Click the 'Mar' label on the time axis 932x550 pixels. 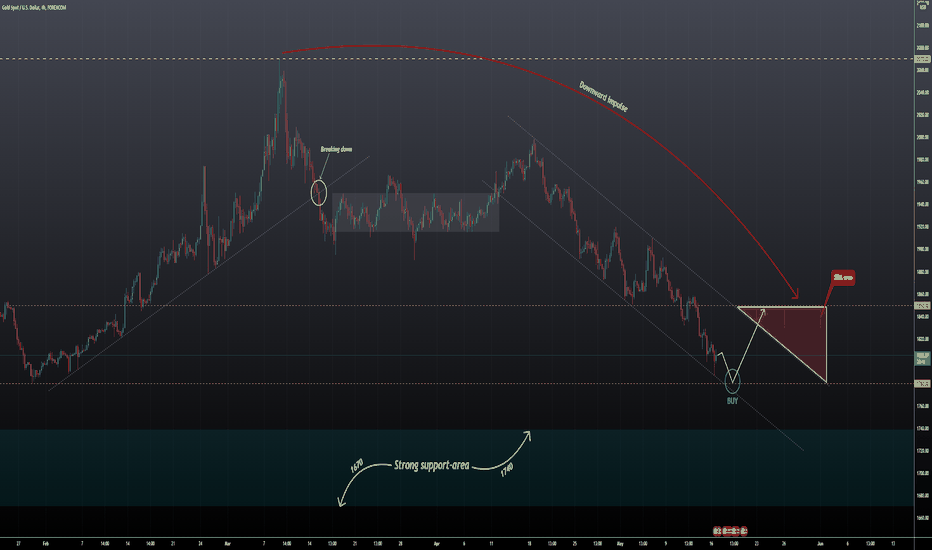pyautogui.click(x=227, y=543)
